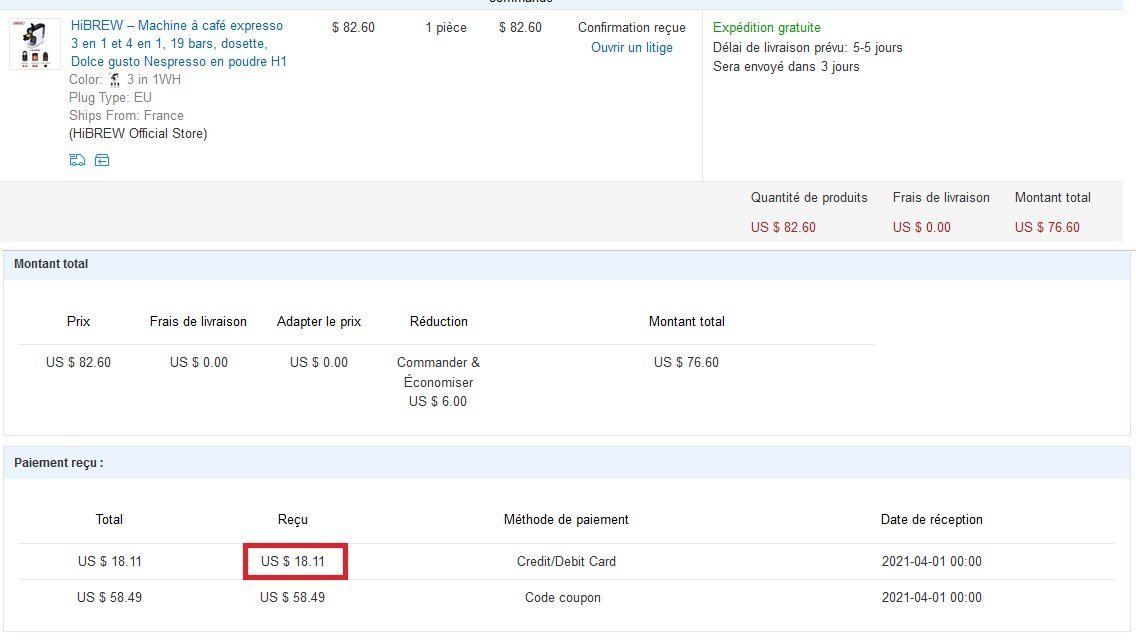Click the return-box arrow icon under the product
The height and width of the screenshot is (640, 1136).
[102, 160]
